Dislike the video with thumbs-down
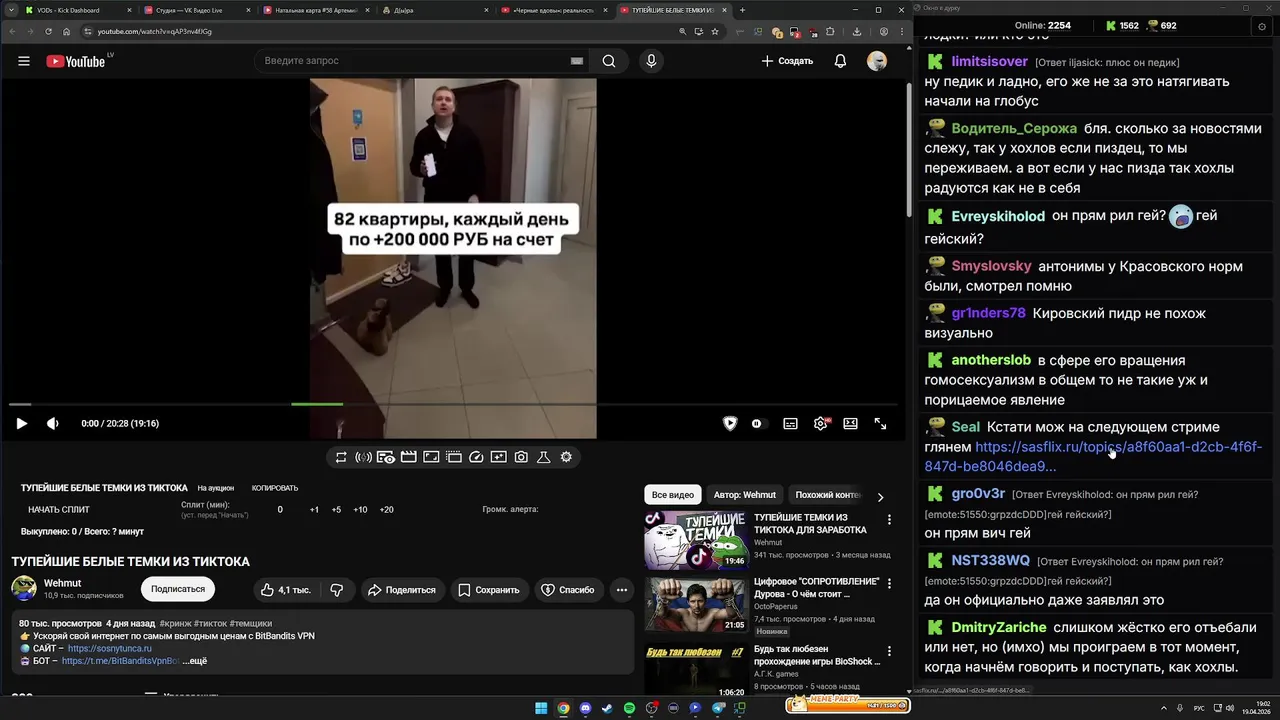 pyautogui.click(x=337, y=590)
